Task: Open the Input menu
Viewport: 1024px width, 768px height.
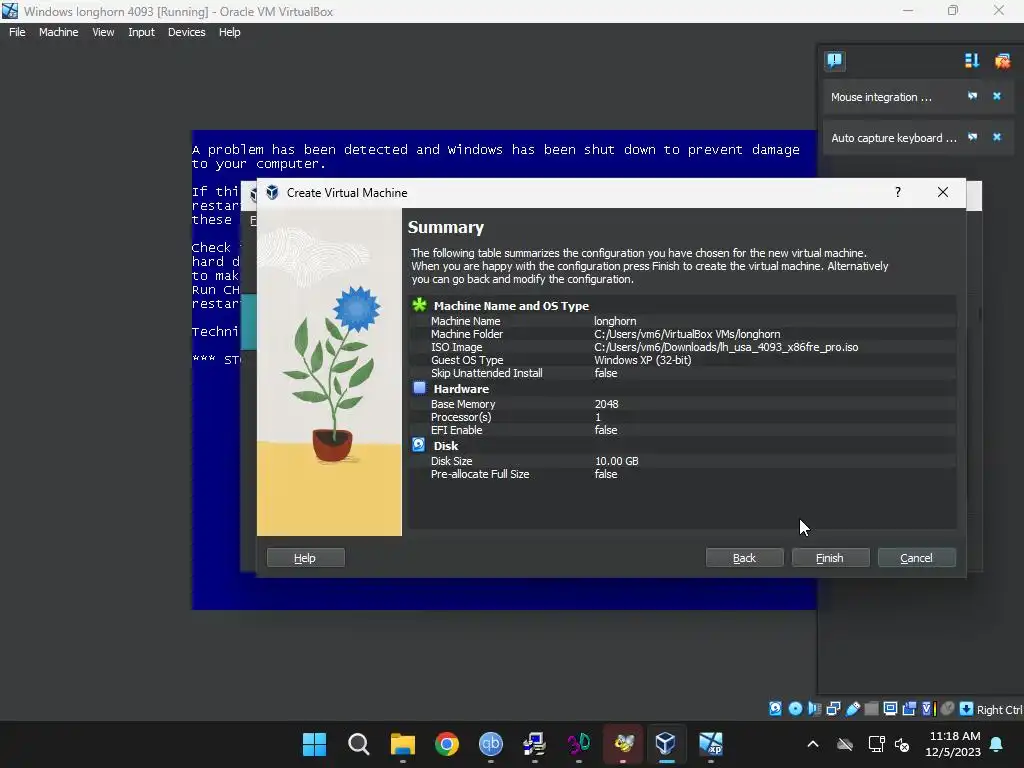Action: [x=141, y=32]
